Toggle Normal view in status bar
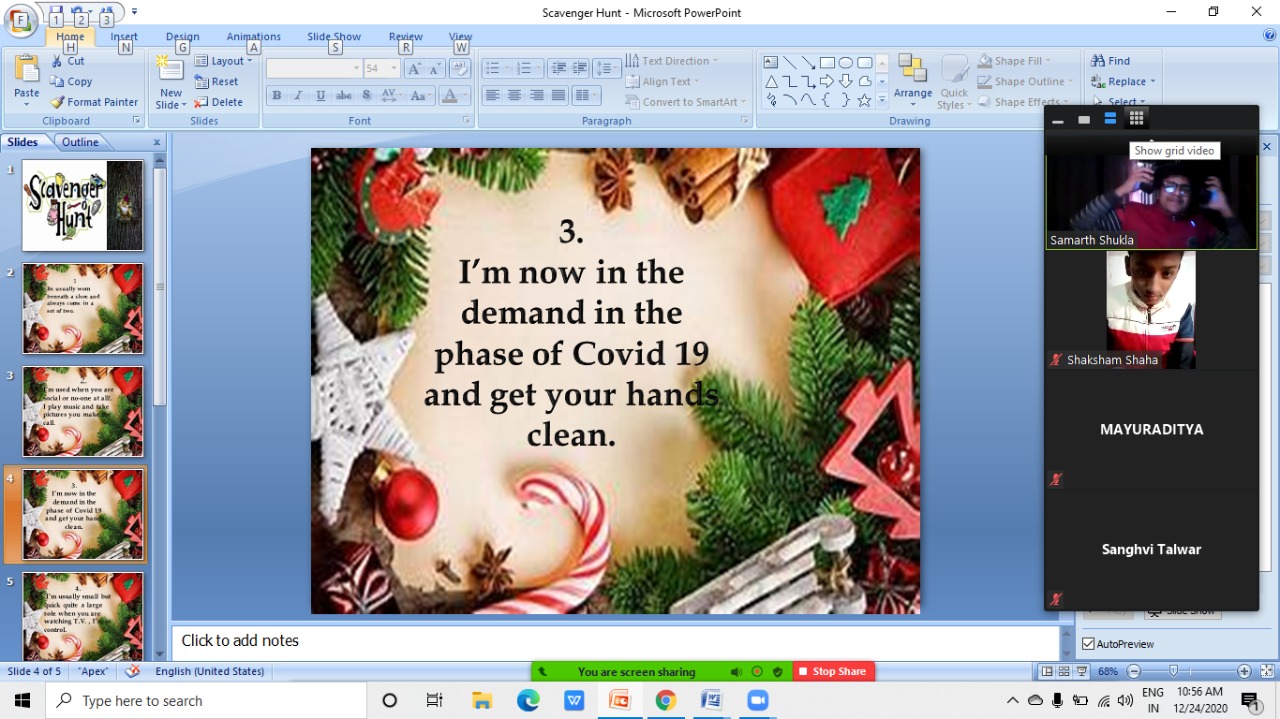The height and width of the screenshot is (719, 1280). 1047,672
